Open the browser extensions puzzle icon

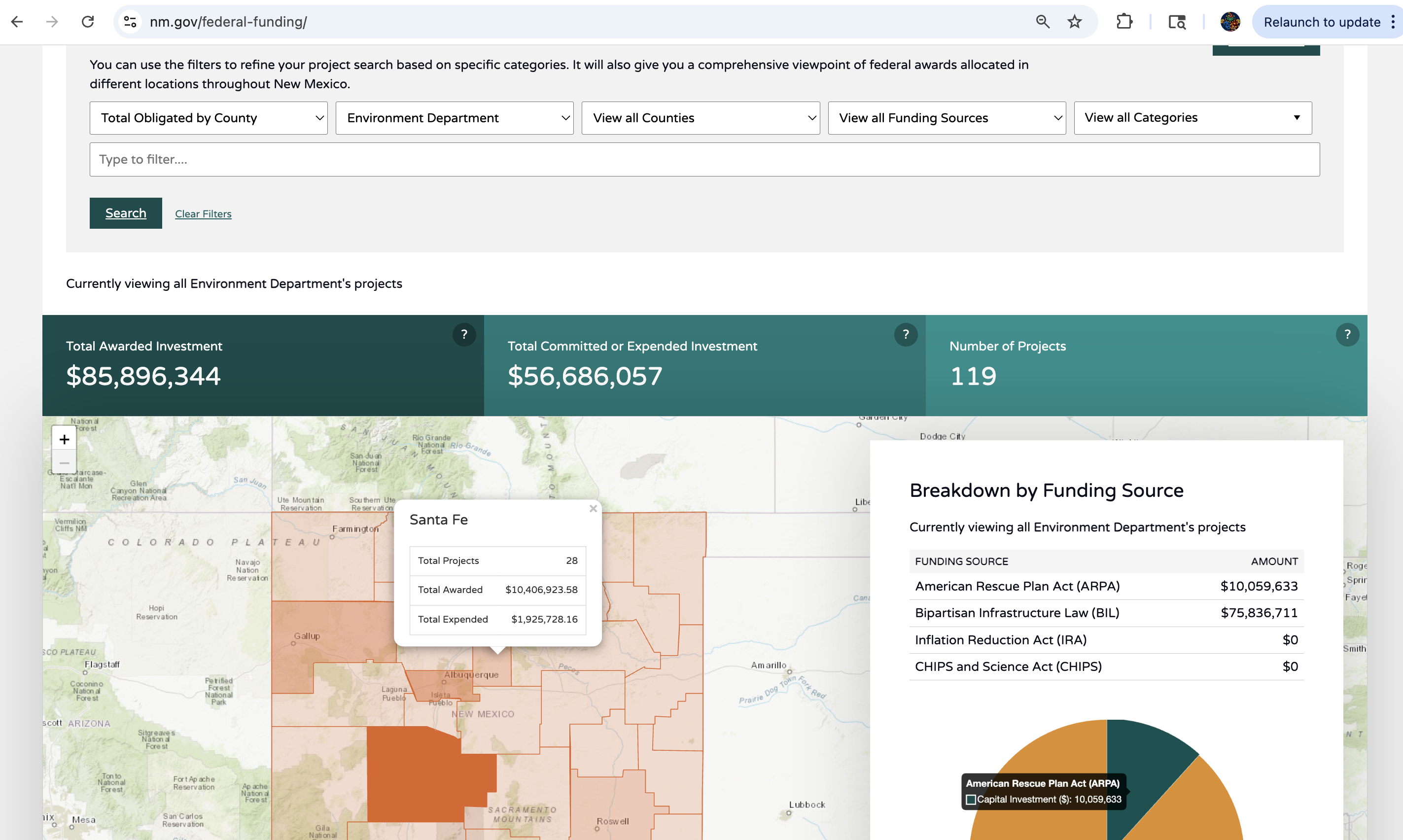coord(1124,22)
